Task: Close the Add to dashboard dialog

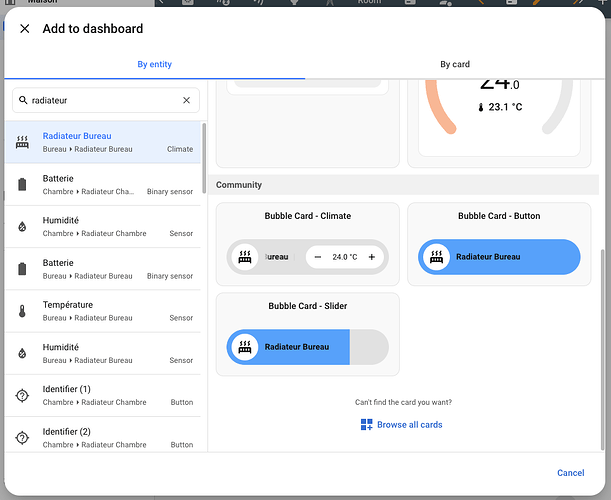Action: tap(25, 28)
